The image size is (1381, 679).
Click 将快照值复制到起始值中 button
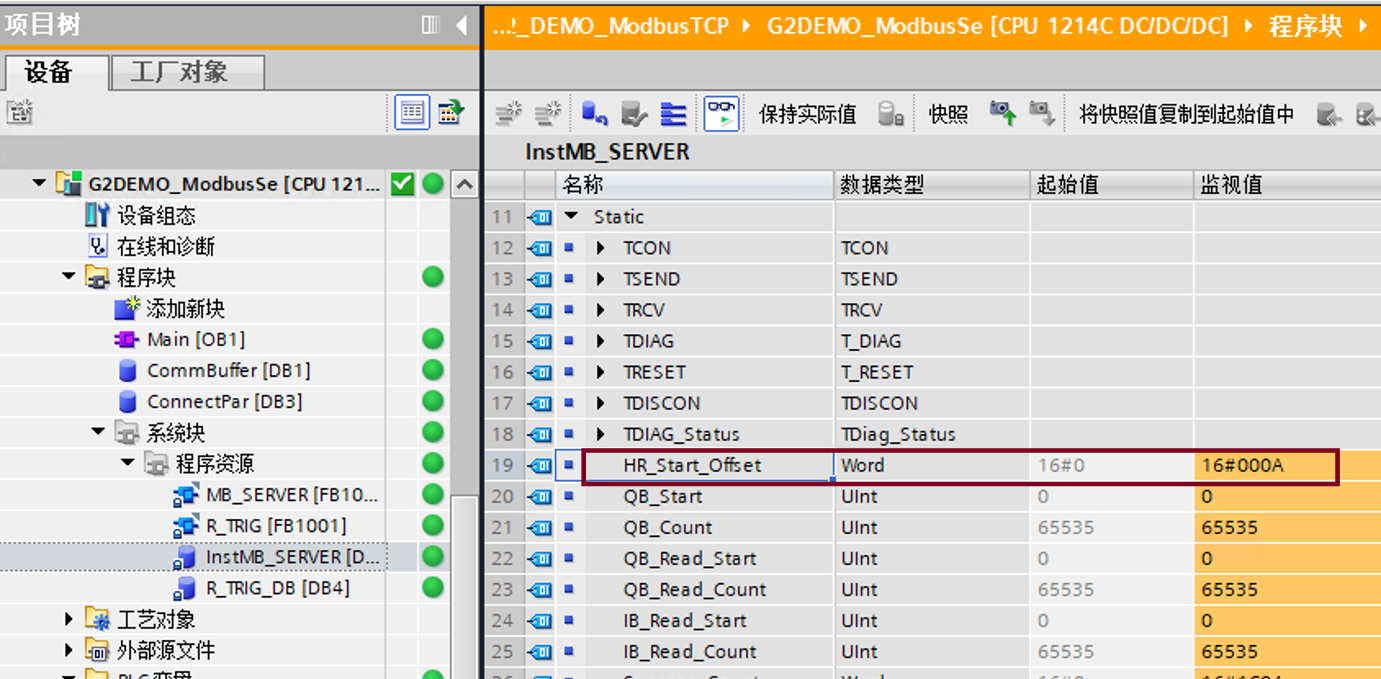coord(1186,114)
